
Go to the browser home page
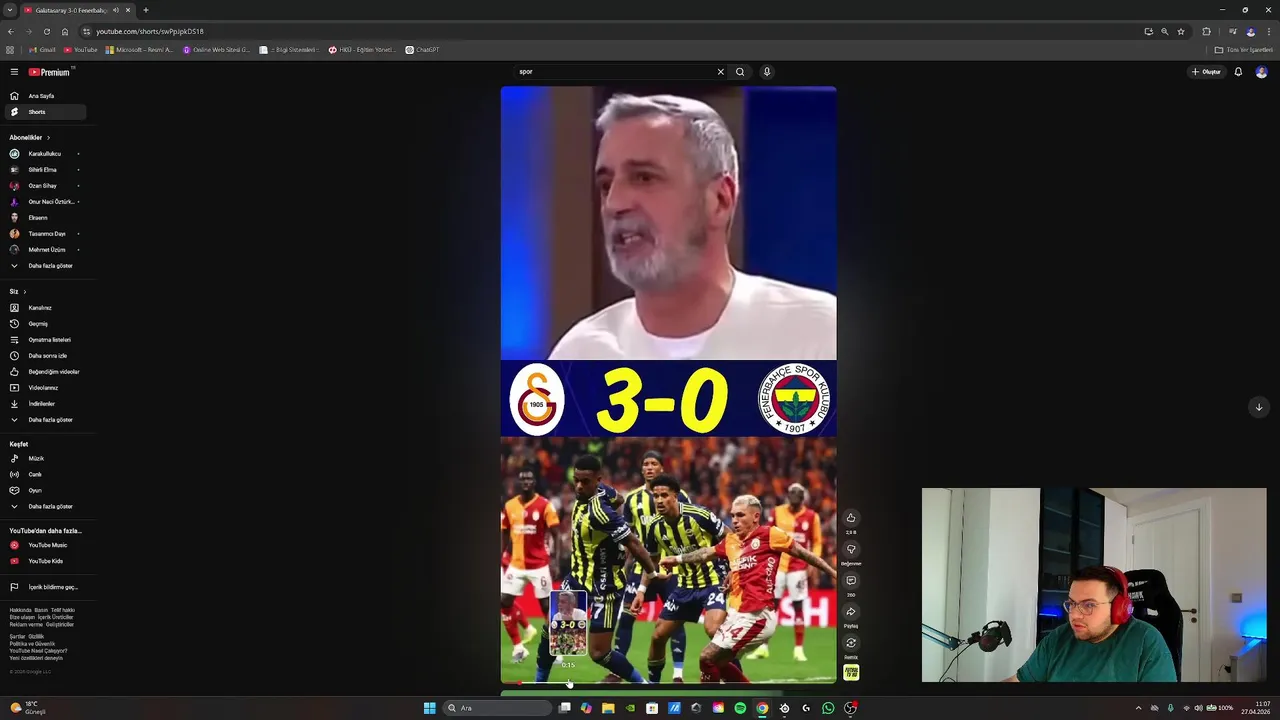(65, 31)
